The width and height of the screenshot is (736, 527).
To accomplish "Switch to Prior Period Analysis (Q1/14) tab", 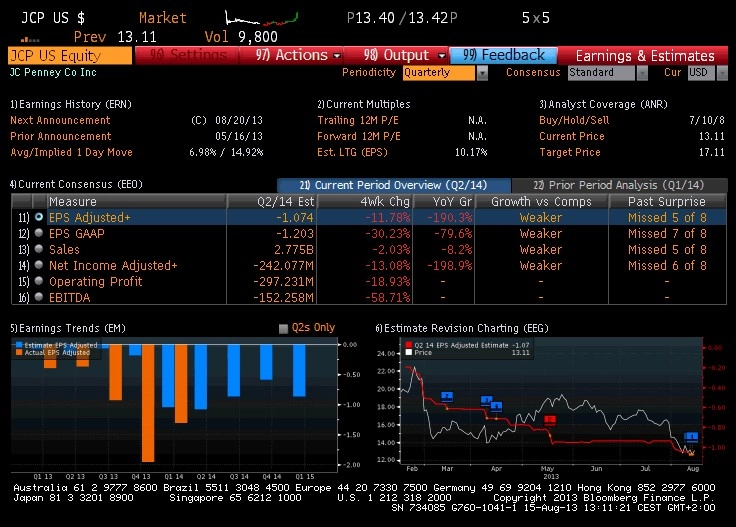I will pyautogui.click(x=619, y=185).
